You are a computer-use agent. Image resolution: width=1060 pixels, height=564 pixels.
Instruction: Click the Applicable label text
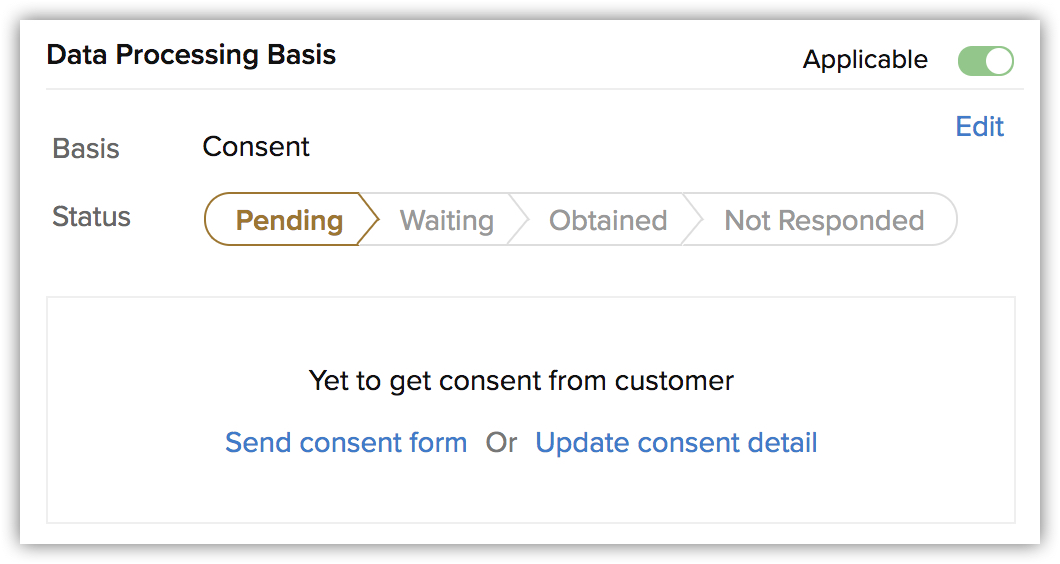pos(865,60)
